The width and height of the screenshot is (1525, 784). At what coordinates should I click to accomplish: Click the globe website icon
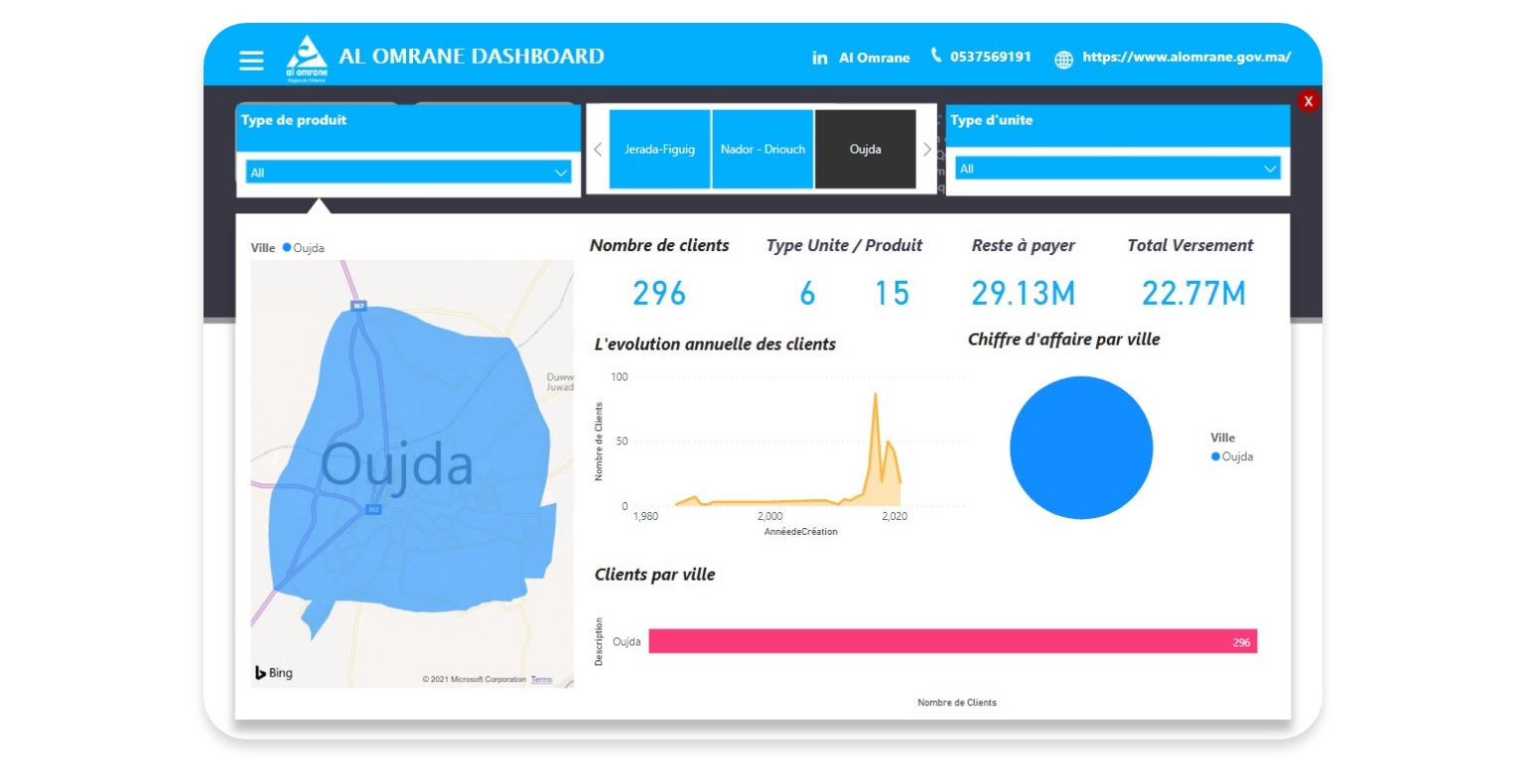point(1063,60)
